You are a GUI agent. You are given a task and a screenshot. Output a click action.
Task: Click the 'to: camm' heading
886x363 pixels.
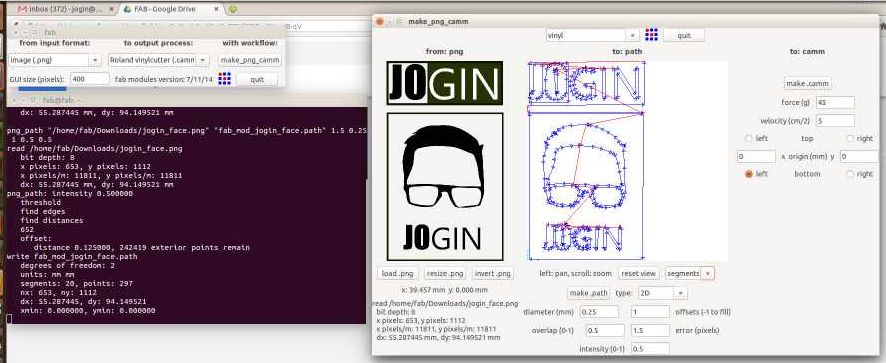click(x=807, y=51)
